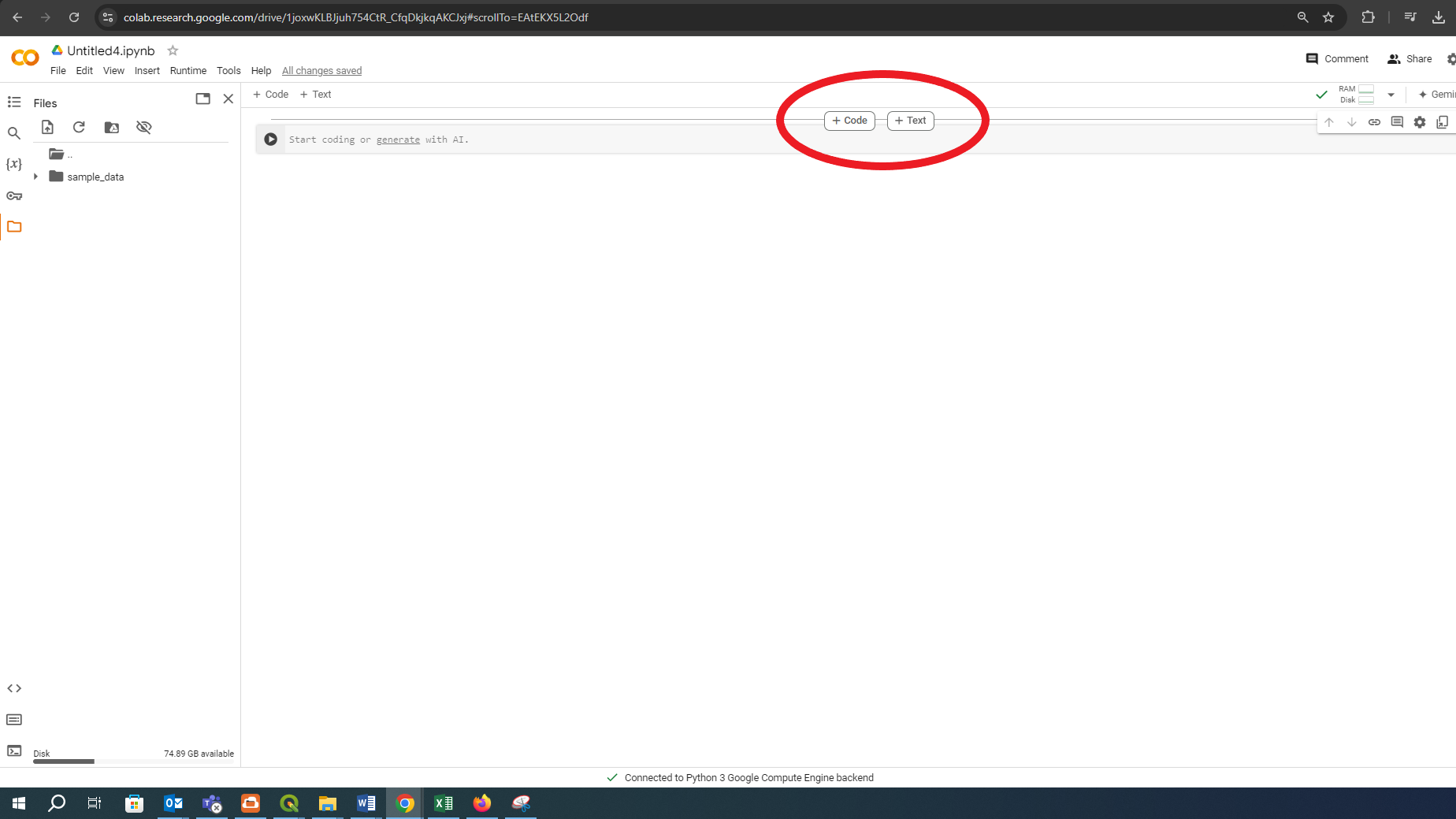Click the upload file icon in Files panel
This screenshot has height=819, width=1456.
47,128
